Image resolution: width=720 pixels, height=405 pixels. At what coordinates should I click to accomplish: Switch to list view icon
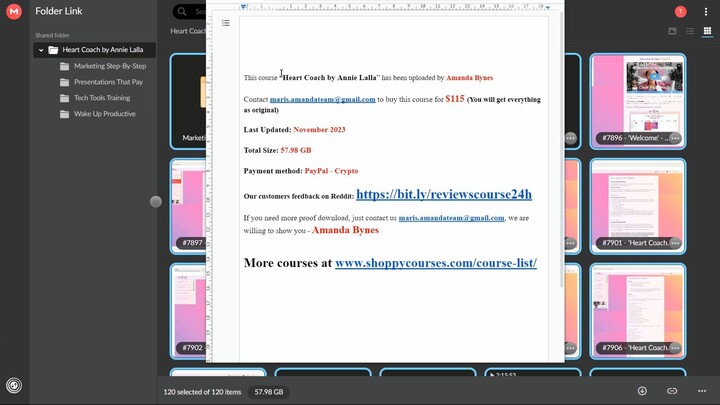[690, 31]
